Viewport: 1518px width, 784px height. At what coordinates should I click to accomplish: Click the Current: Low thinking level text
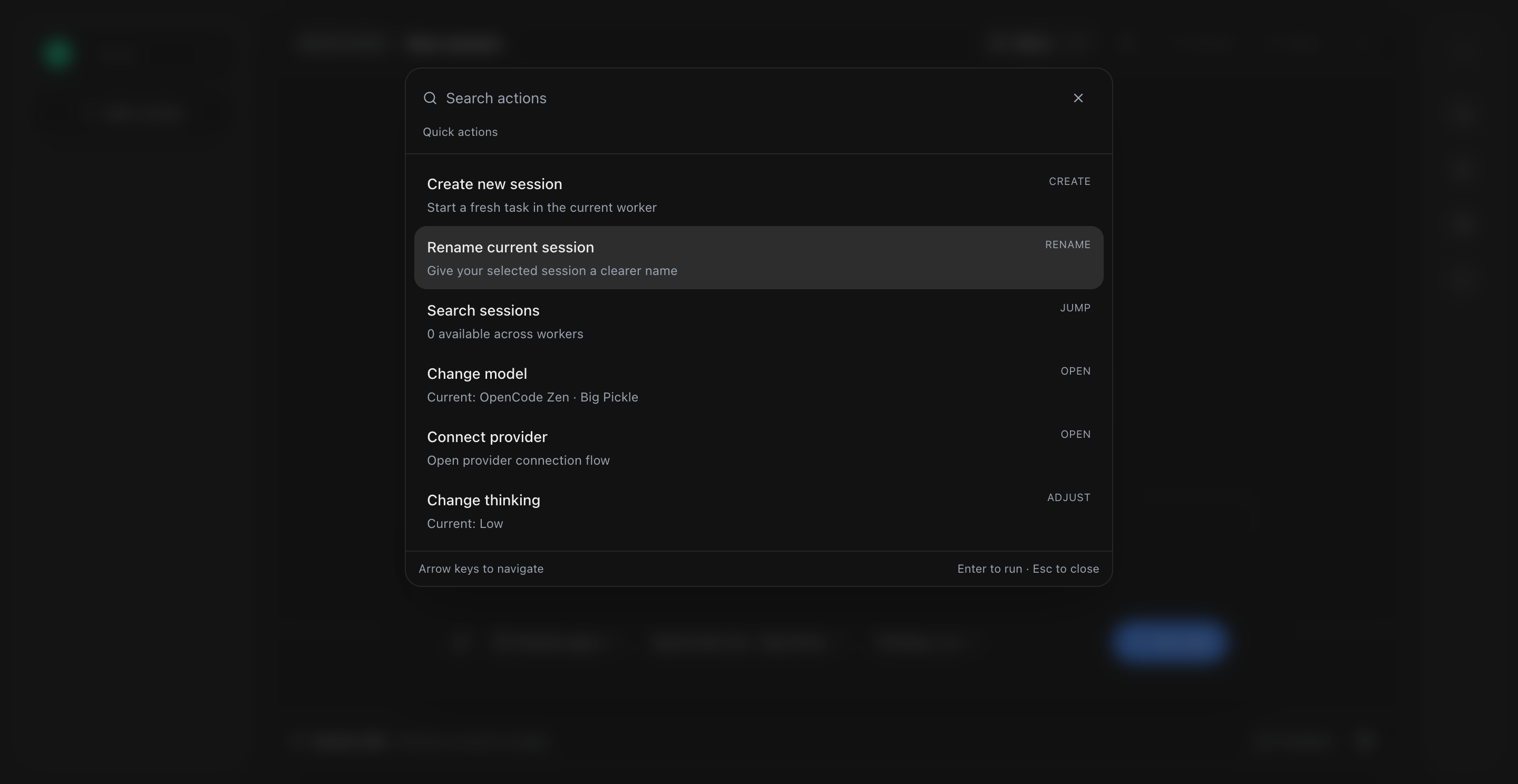click(x=464, y=524)
